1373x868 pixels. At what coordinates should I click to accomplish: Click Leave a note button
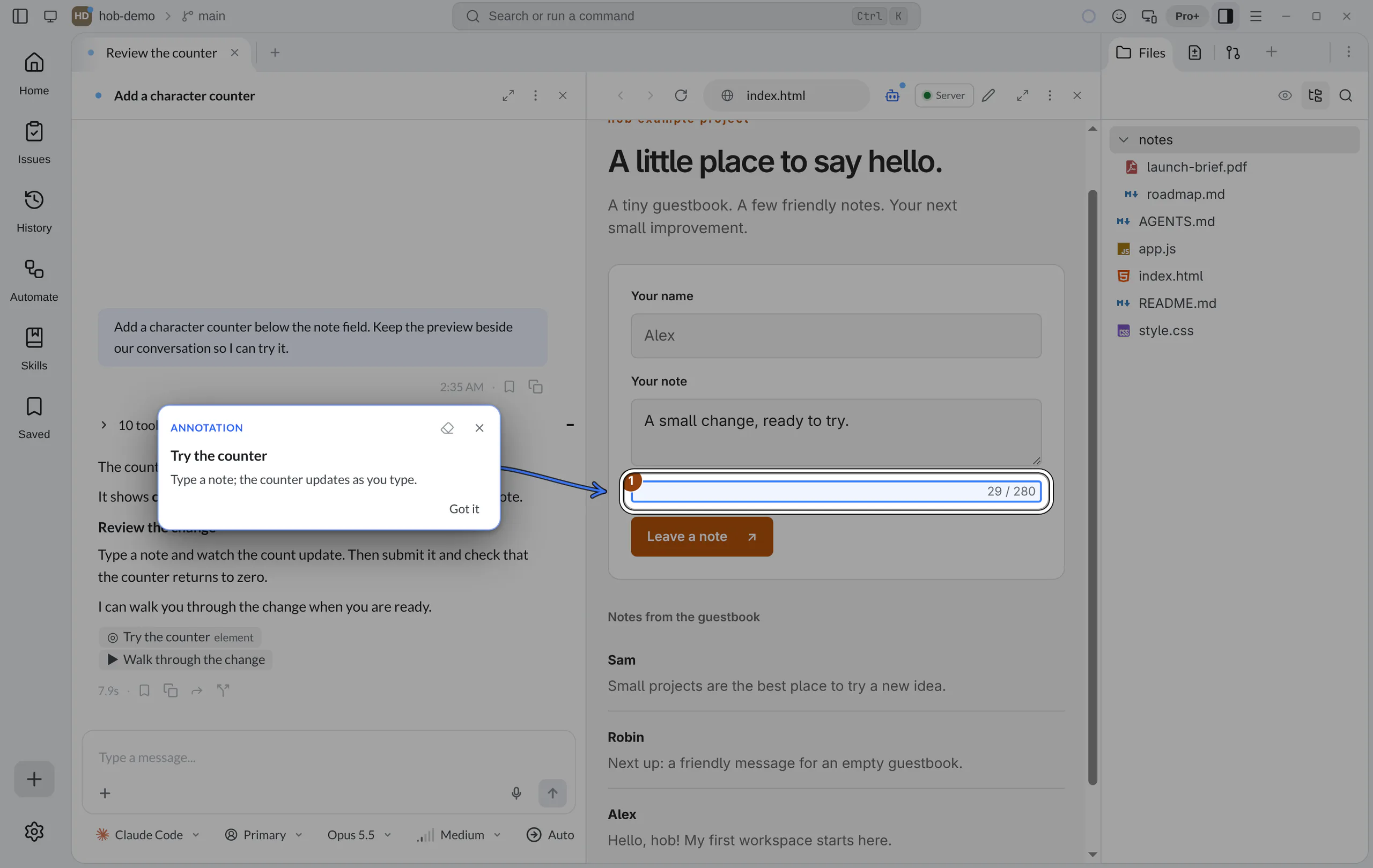[x=702, y=536]
